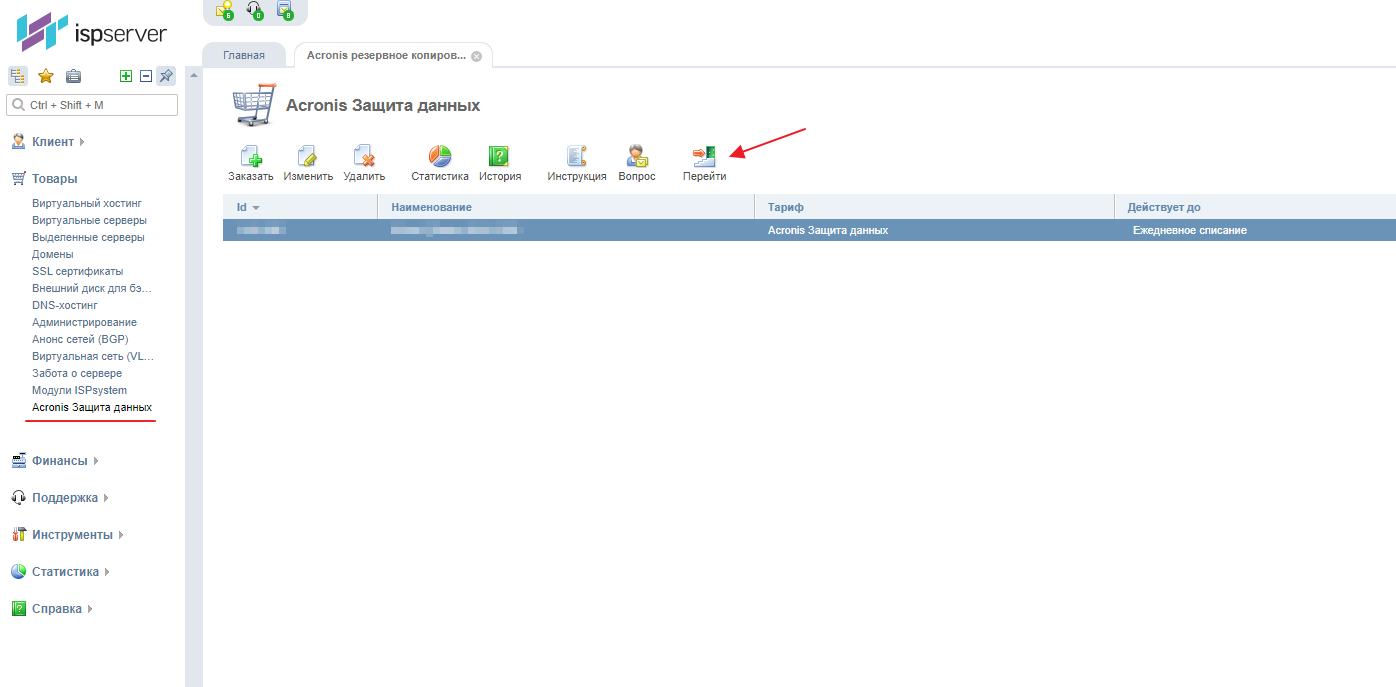This screenshot has height=687, width=1396.
Task: Toggle the sidebar pin icon
Action: click(166, 75)
